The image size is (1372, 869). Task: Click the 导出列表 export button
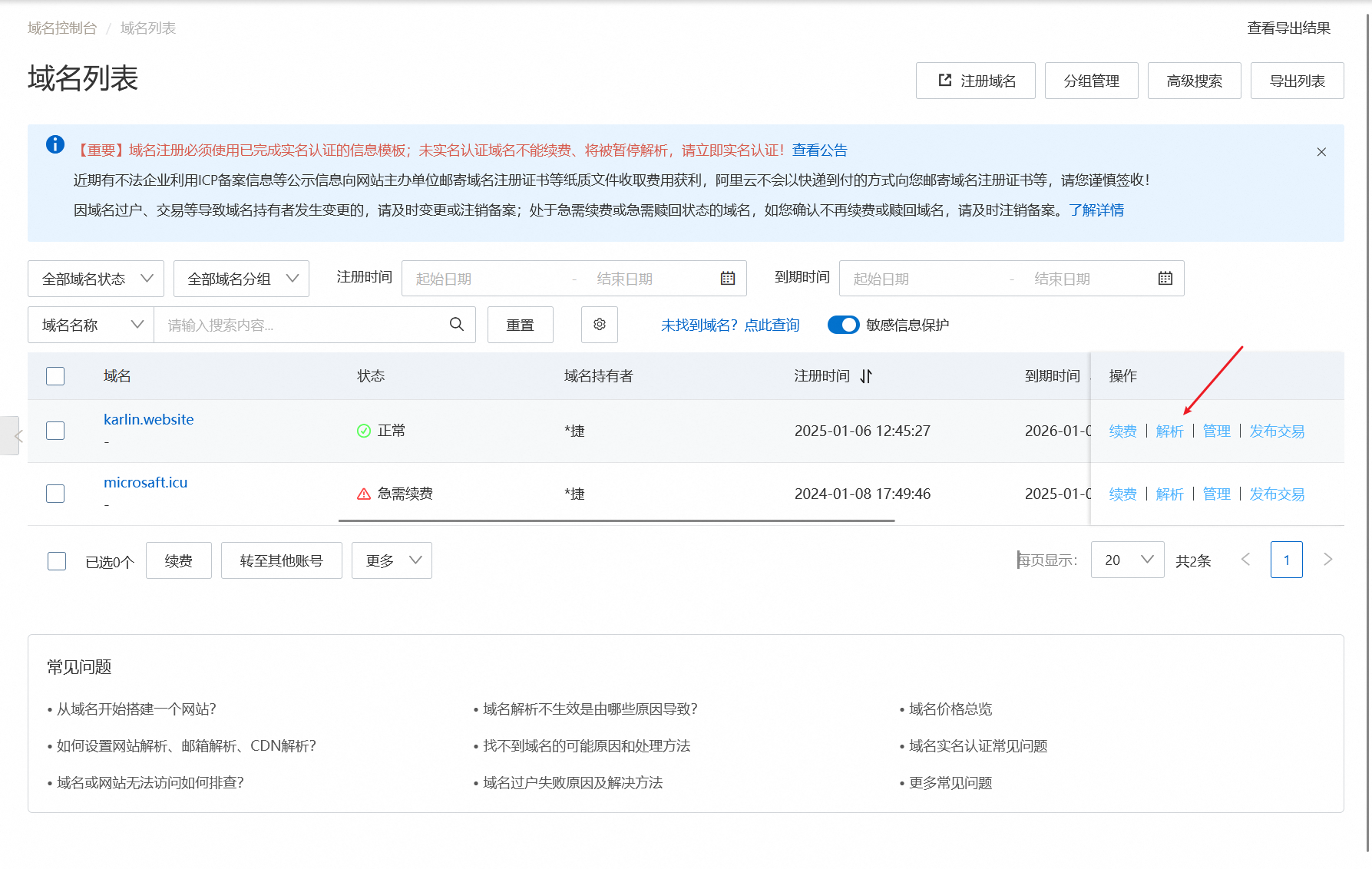click(1298, 81)
